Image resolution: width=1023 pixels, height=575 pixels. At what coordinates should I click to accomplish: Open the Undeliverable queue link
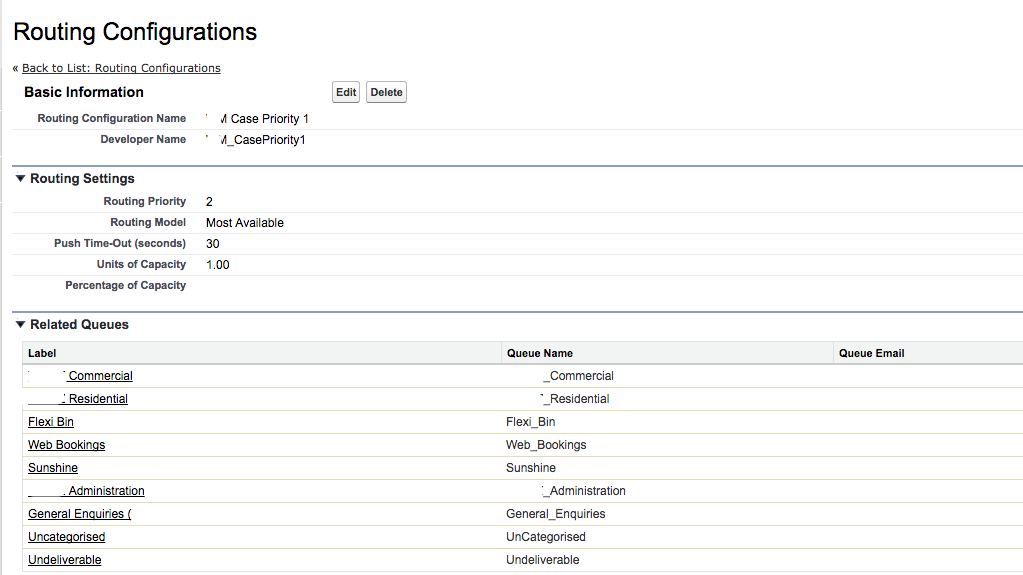click(x=65, y=560)
